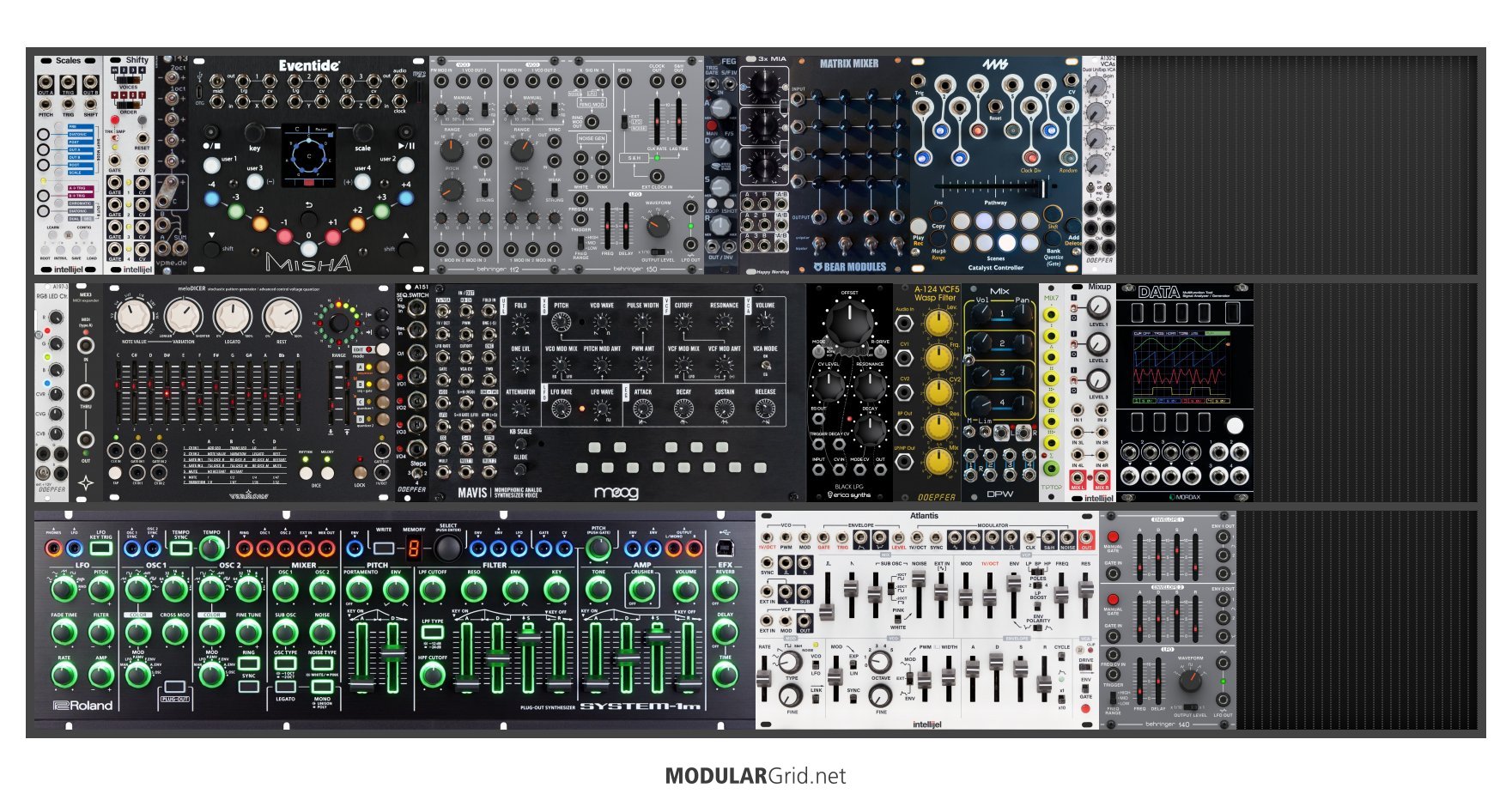This screenshot has height=794, width=1512.
Task: Click the CLK RATE slider on Behringer 150
Action: (658, 120)
